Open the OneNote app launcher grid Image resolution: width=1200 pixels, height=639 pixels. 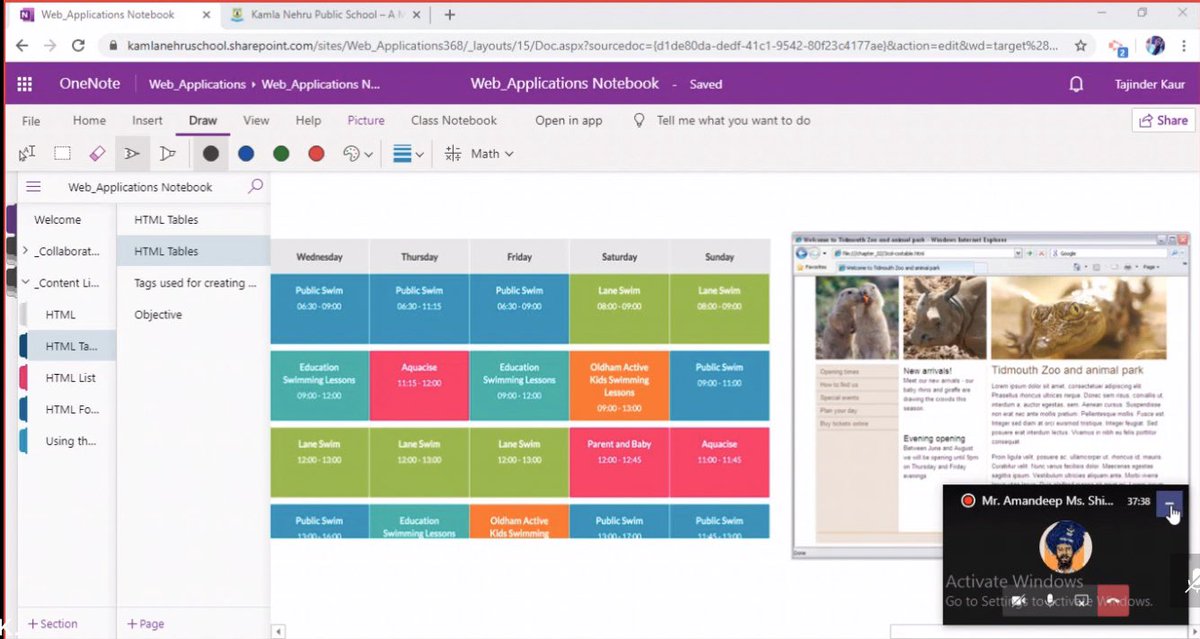25,84
